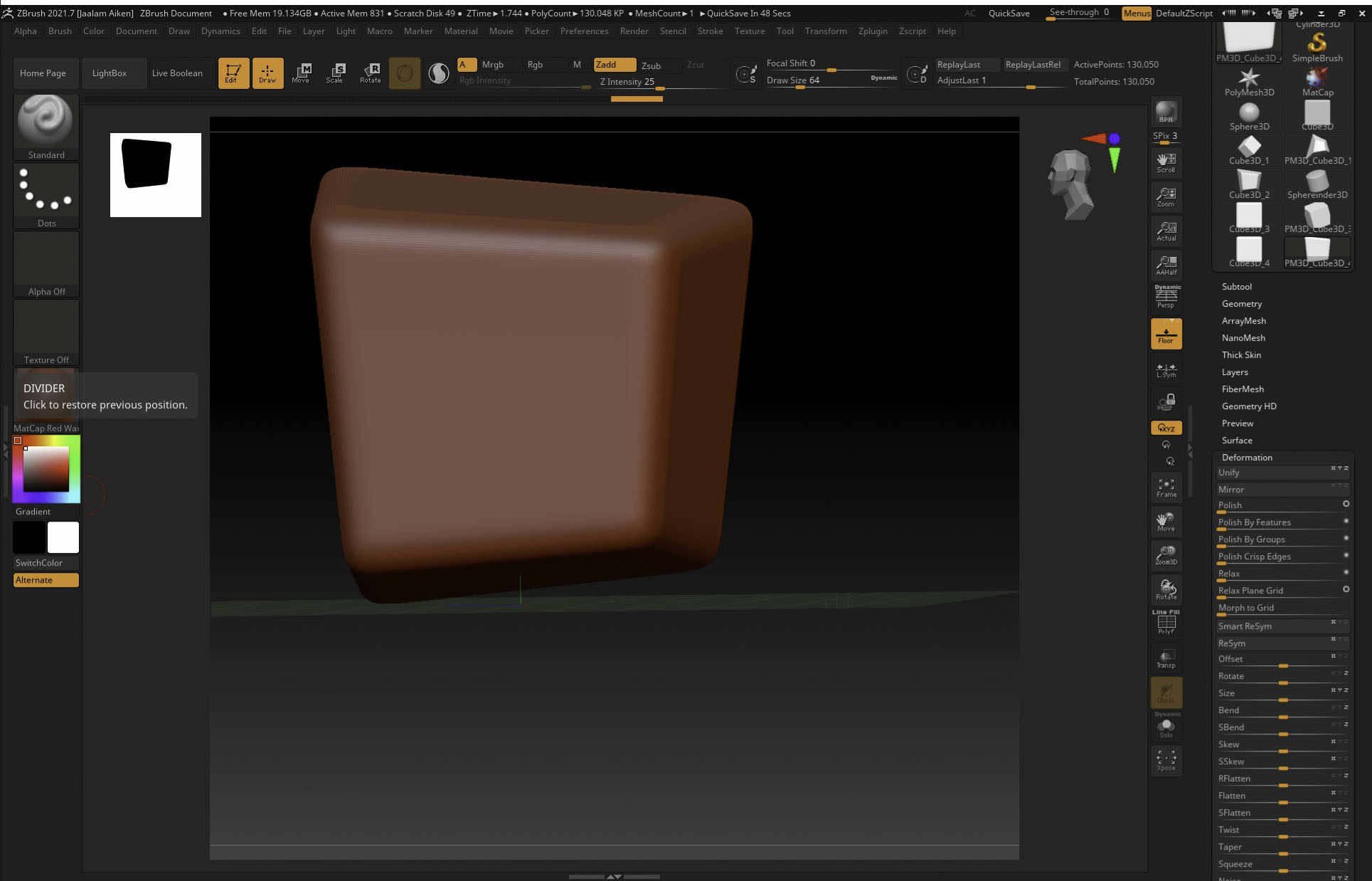Open the Zplugin menu
The image size is (1372, 881).
pos(872,31)
